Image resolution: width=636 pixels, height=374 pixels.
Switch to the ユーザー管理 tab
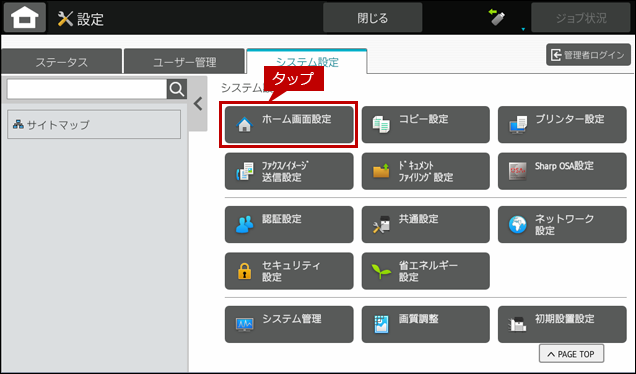point(184,61)
